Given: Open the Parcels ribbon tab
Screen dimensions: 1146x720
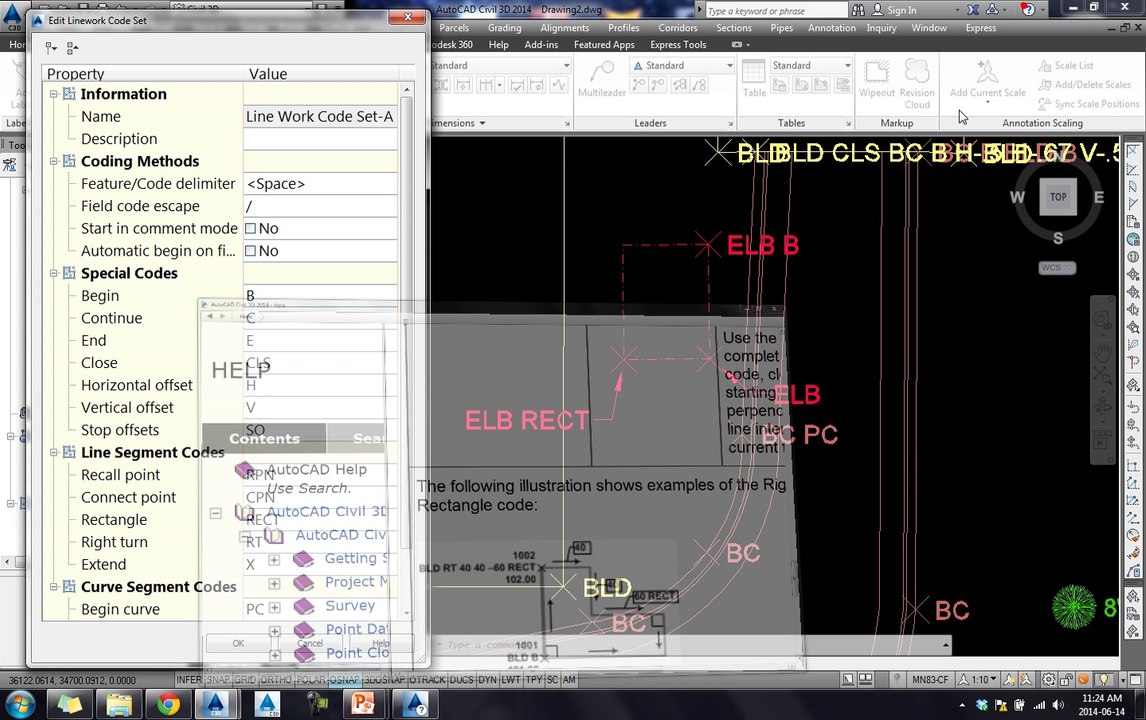Looking at the screenshot, I should click(454, 28).
